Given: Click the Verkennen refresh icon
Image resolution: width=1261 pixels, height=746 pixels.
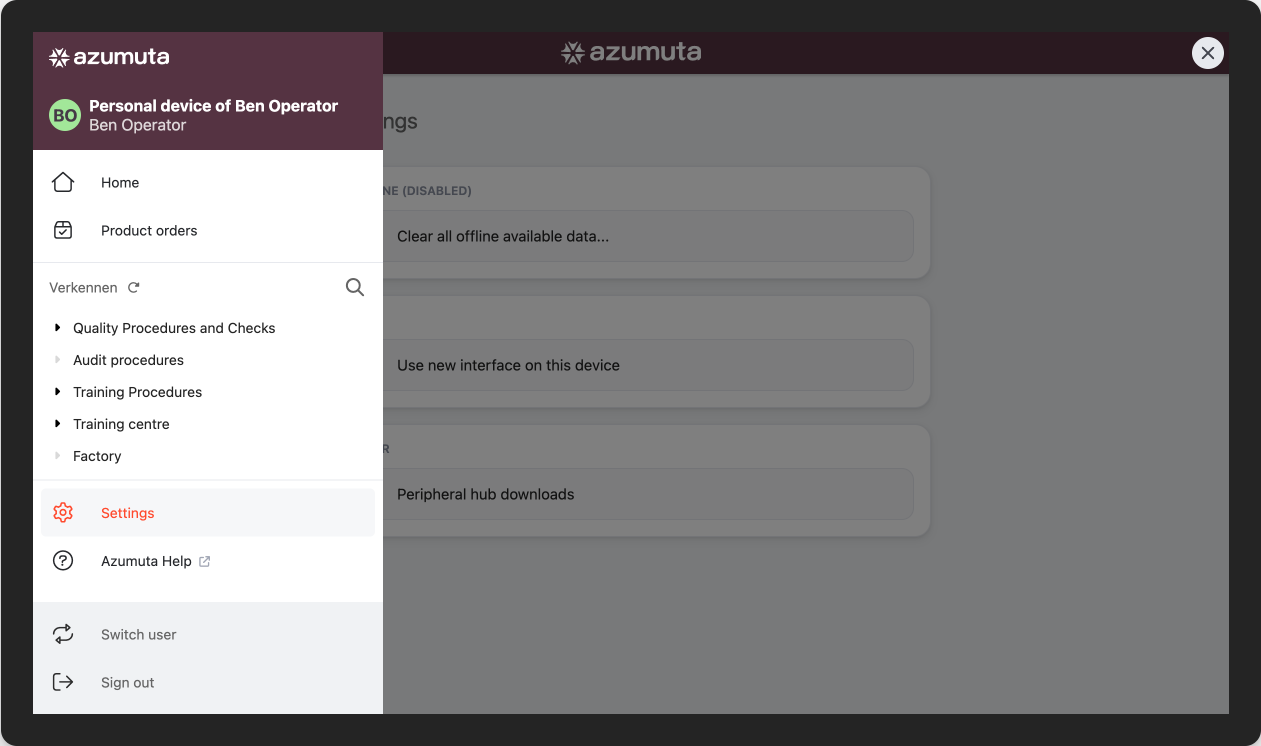Looking at the screenshot, I should 134,287.
